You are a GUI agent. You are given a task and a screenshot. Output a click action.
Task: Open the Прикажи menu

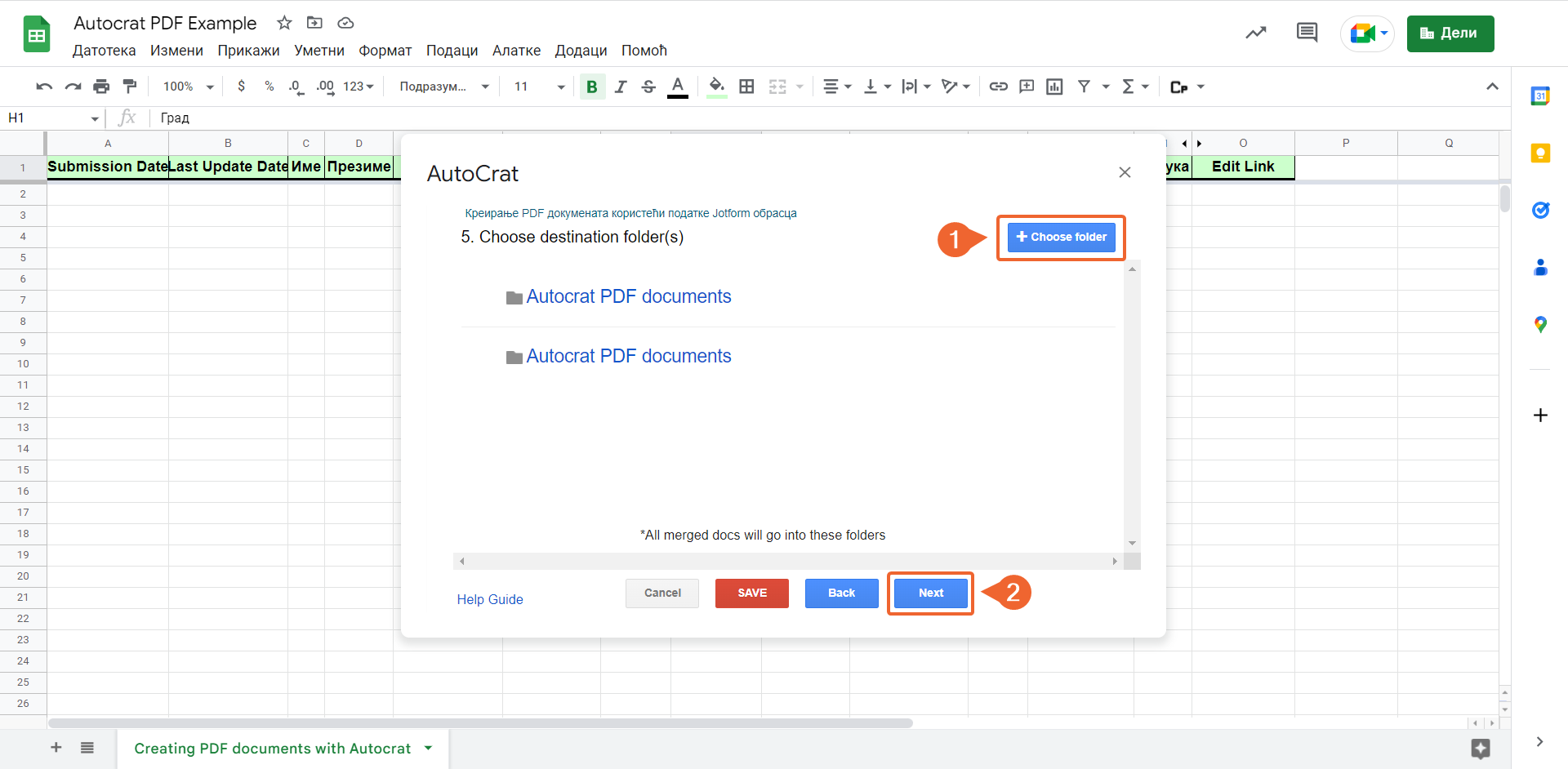point(248,51)
